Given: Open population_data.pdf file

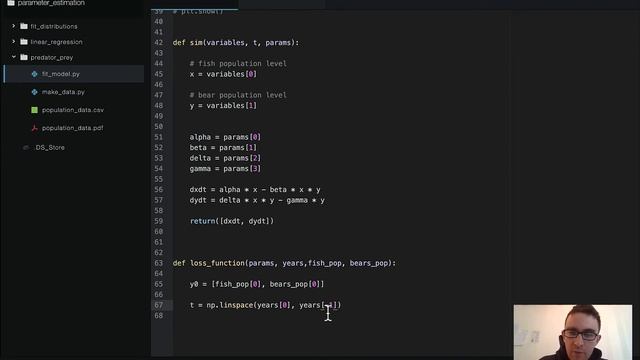Looking at the screenshot, I should pos(74,128).
